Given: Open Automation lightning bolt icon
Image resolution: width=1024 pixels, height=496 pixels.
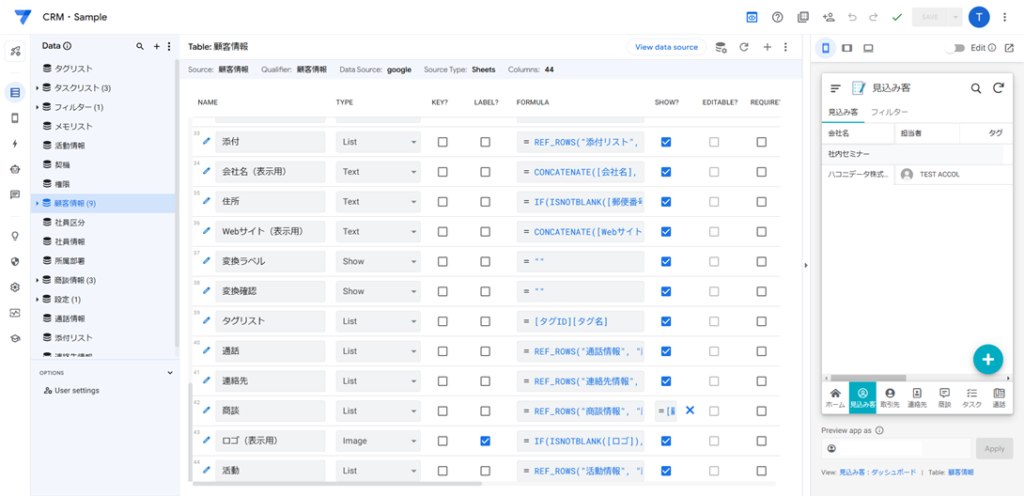Looking at the screenshot, I should (x=15, y=144).
